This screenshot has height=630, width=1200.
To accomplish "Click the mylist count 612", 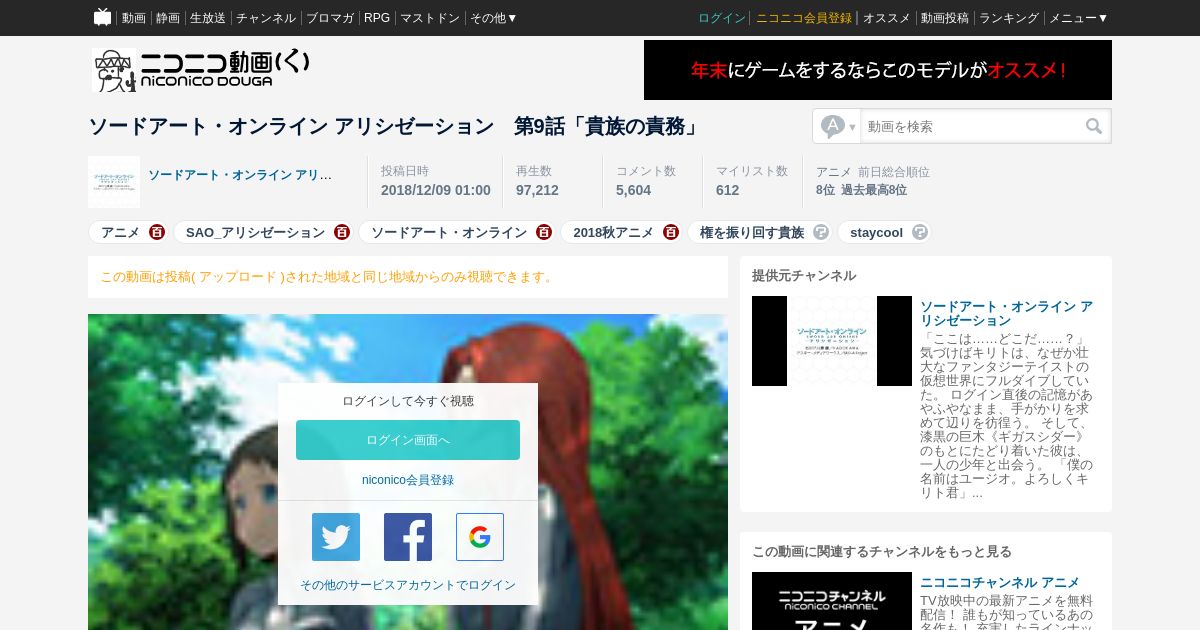I will click(x=727, y=190).
